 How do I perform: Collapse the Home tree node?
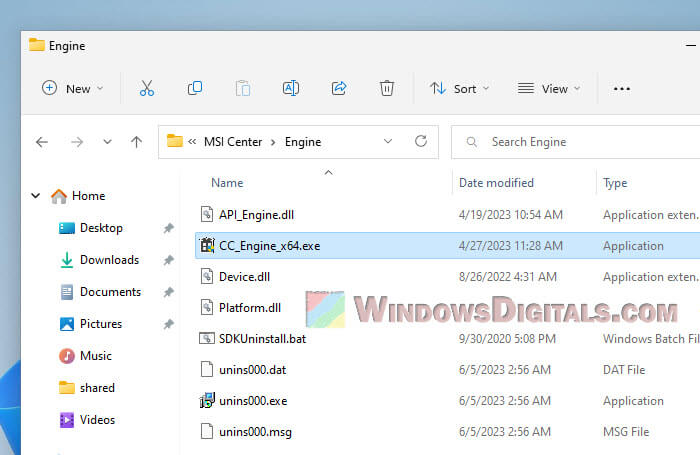(x=36, y=196)
